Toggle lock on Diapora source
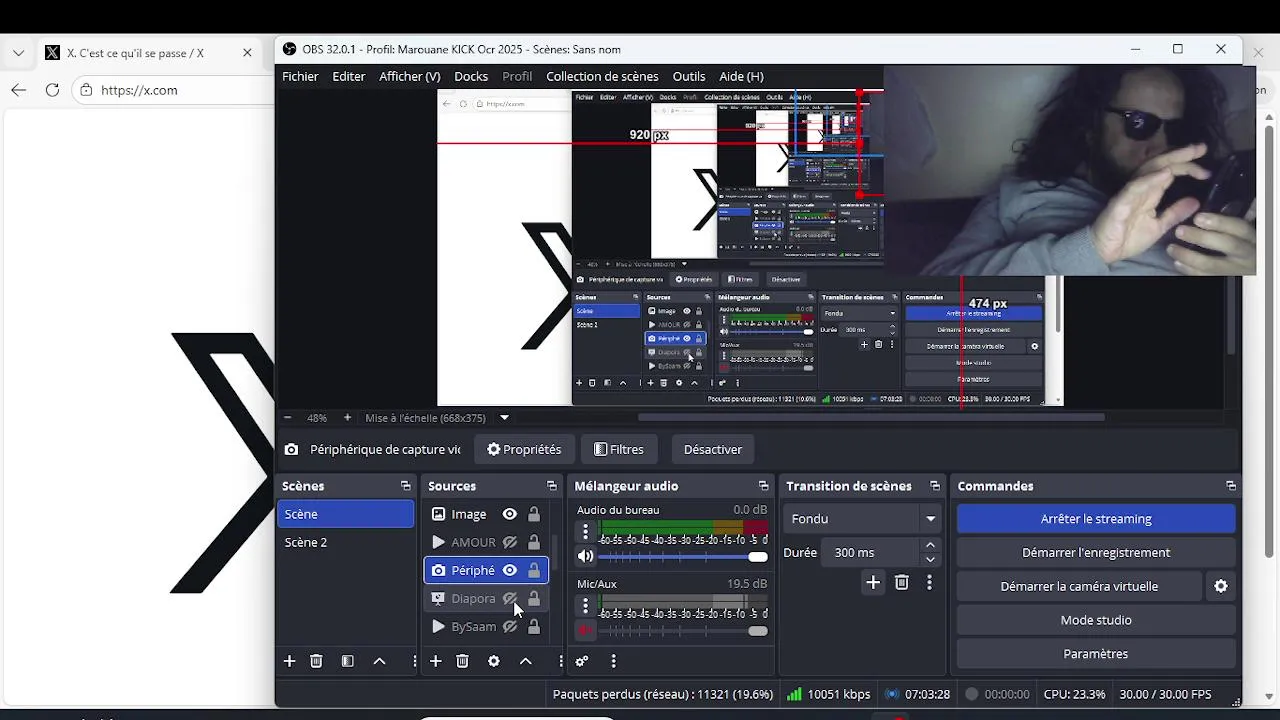Screen dimensions: 1280x720 (x=534, y=598)
